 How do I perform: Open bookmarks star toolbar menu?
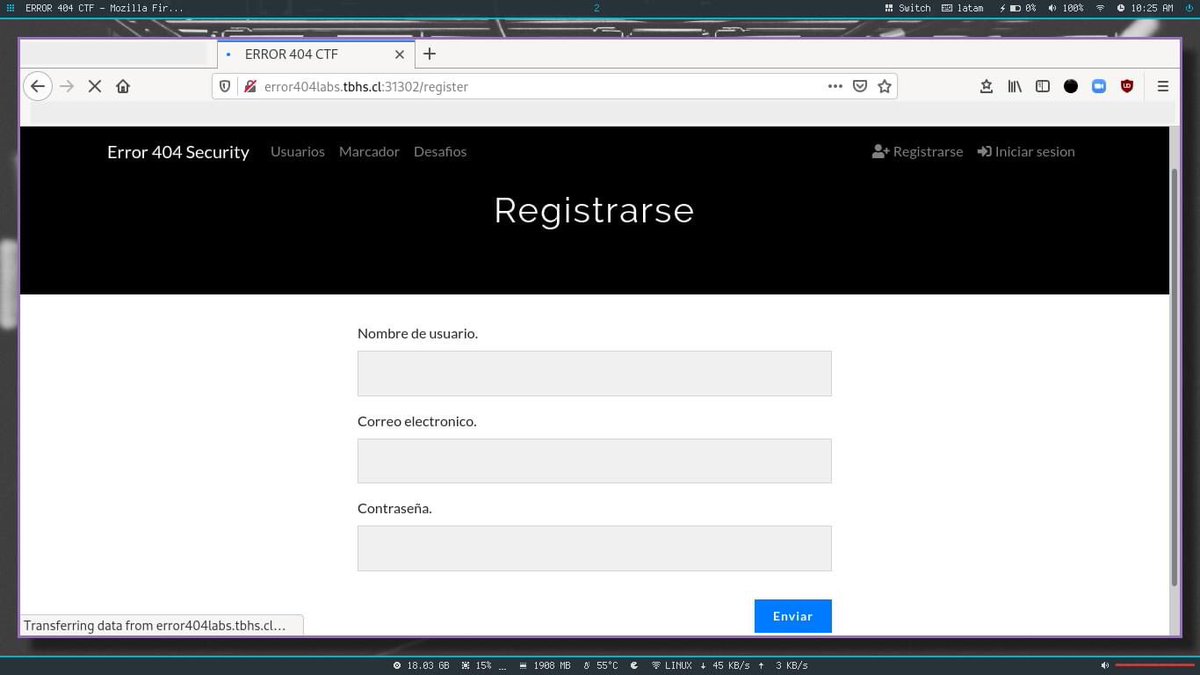[x=986, y=87]
